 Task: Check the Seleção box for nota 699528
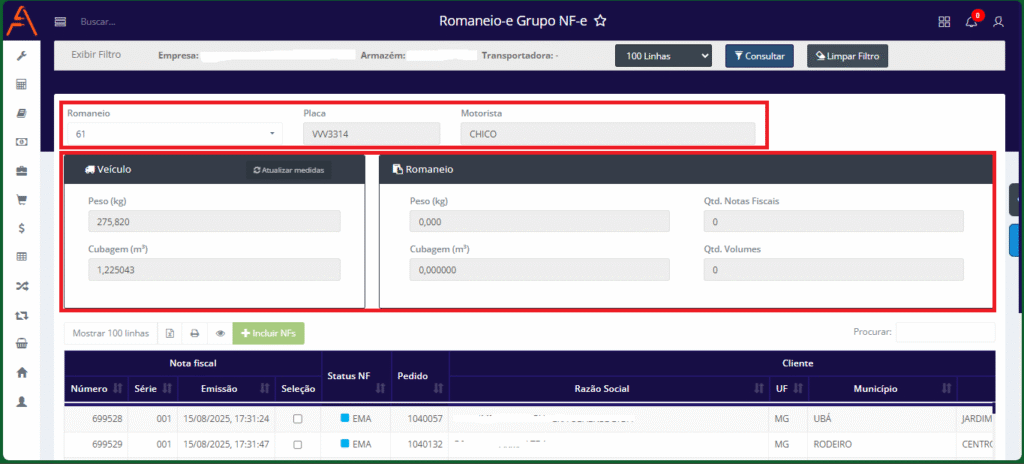[x=297, y=418]
